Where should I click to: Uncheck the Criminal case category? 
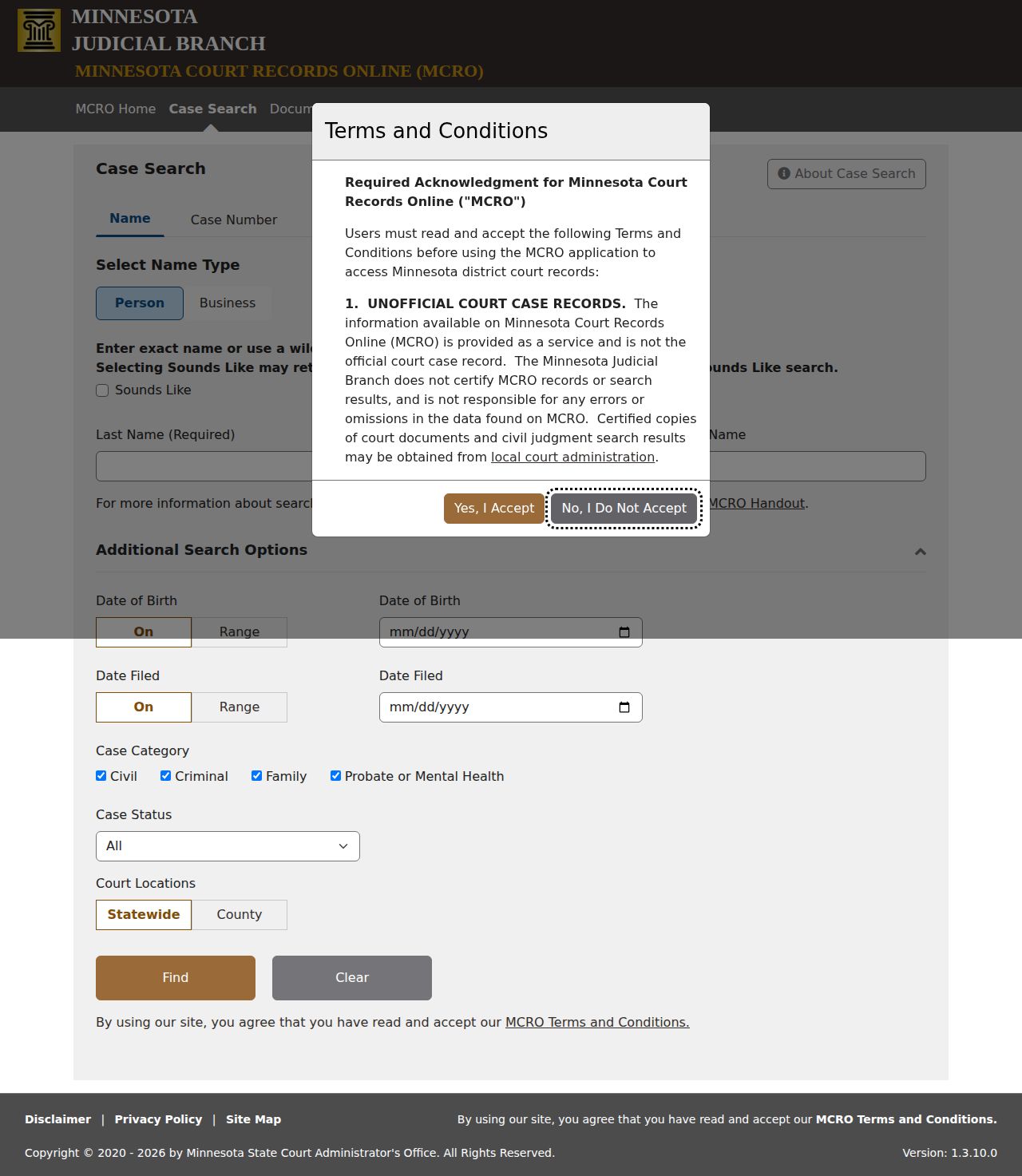(x=166, y=776)
